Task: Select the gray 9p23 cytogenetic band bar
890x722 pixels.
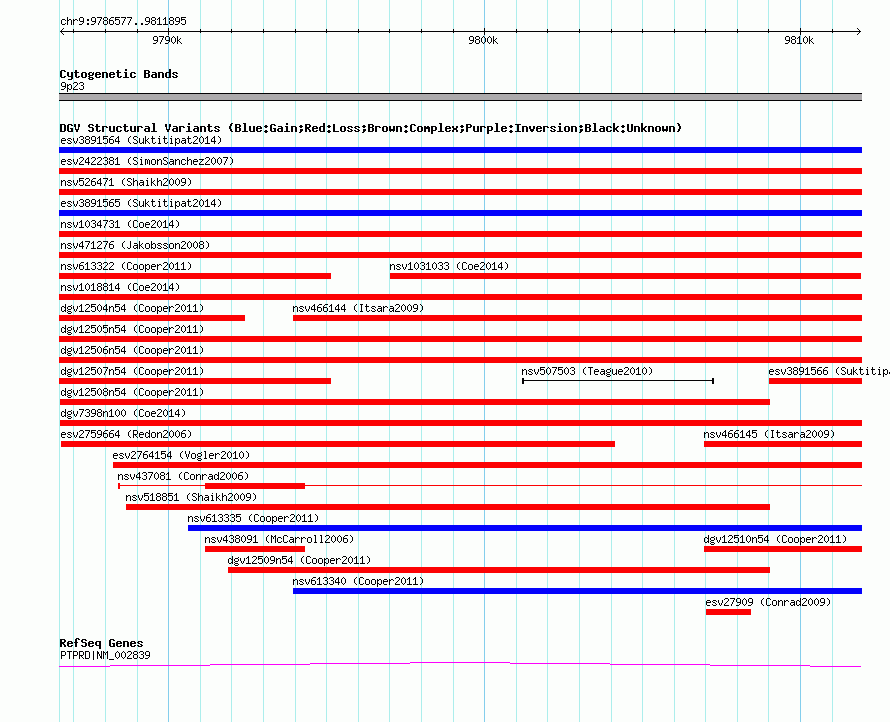Action: [460, 97]
